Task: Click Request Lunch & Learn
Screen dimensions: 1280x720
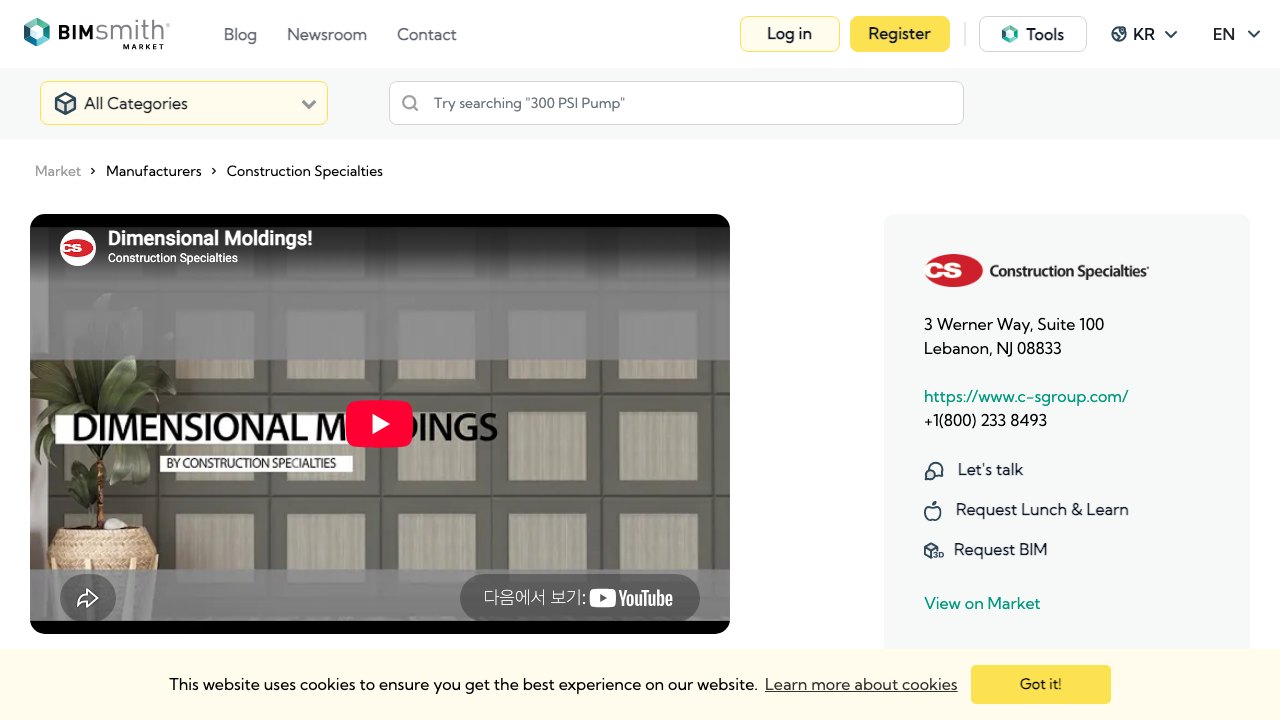Action: 1042,509
